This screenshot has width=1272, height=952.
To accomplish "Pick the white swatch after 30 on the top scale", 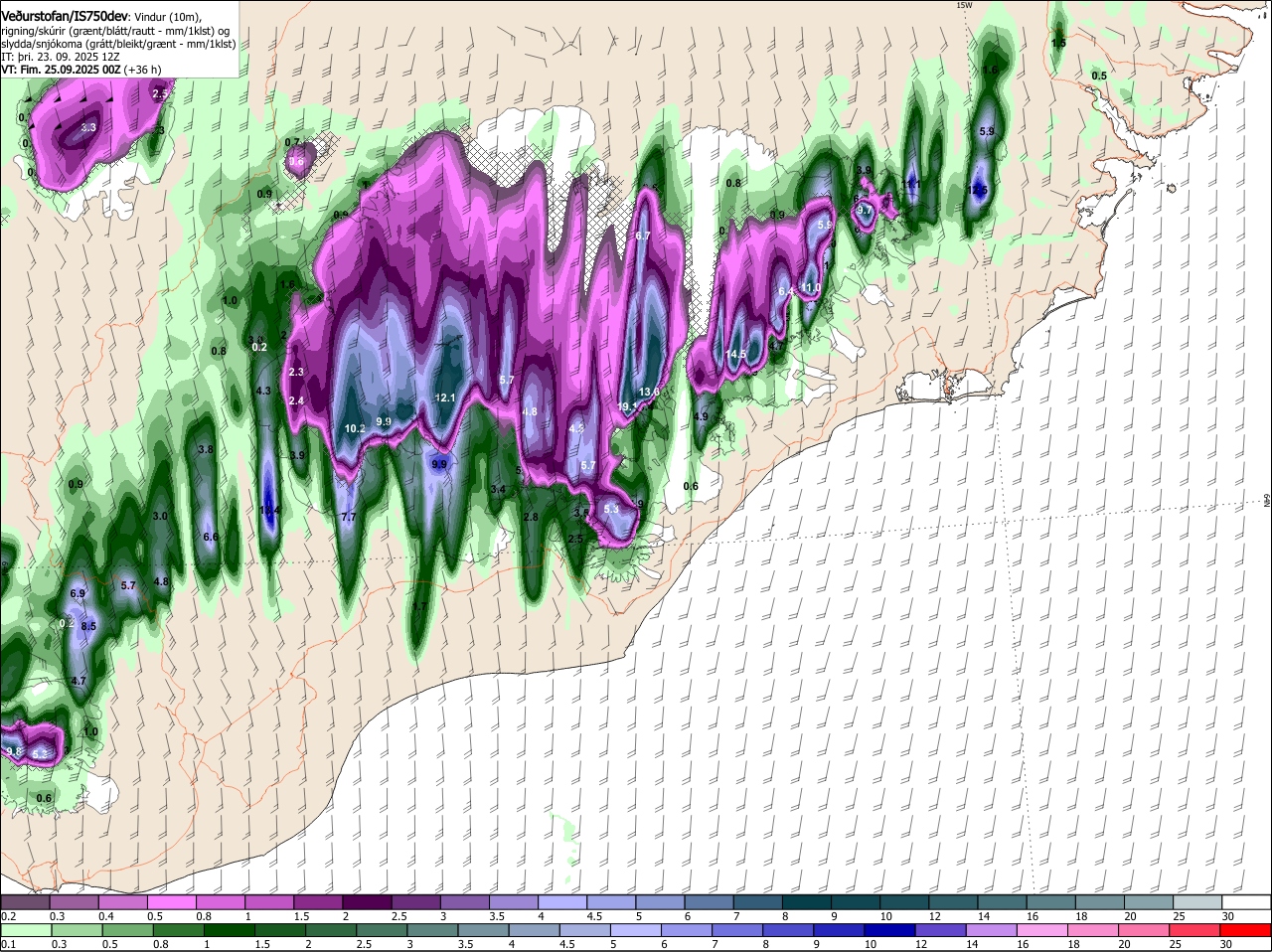I will click(1247, 901).
